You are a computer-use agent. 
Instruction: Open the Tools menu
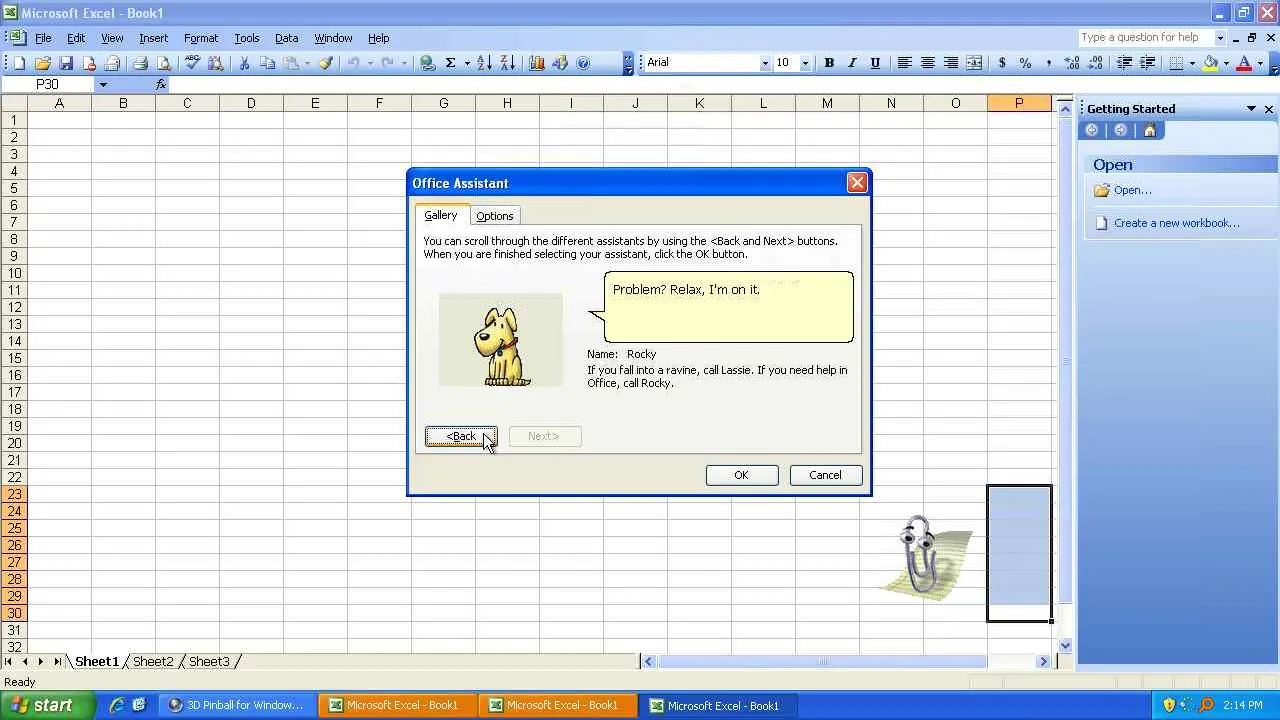(246, 38)
